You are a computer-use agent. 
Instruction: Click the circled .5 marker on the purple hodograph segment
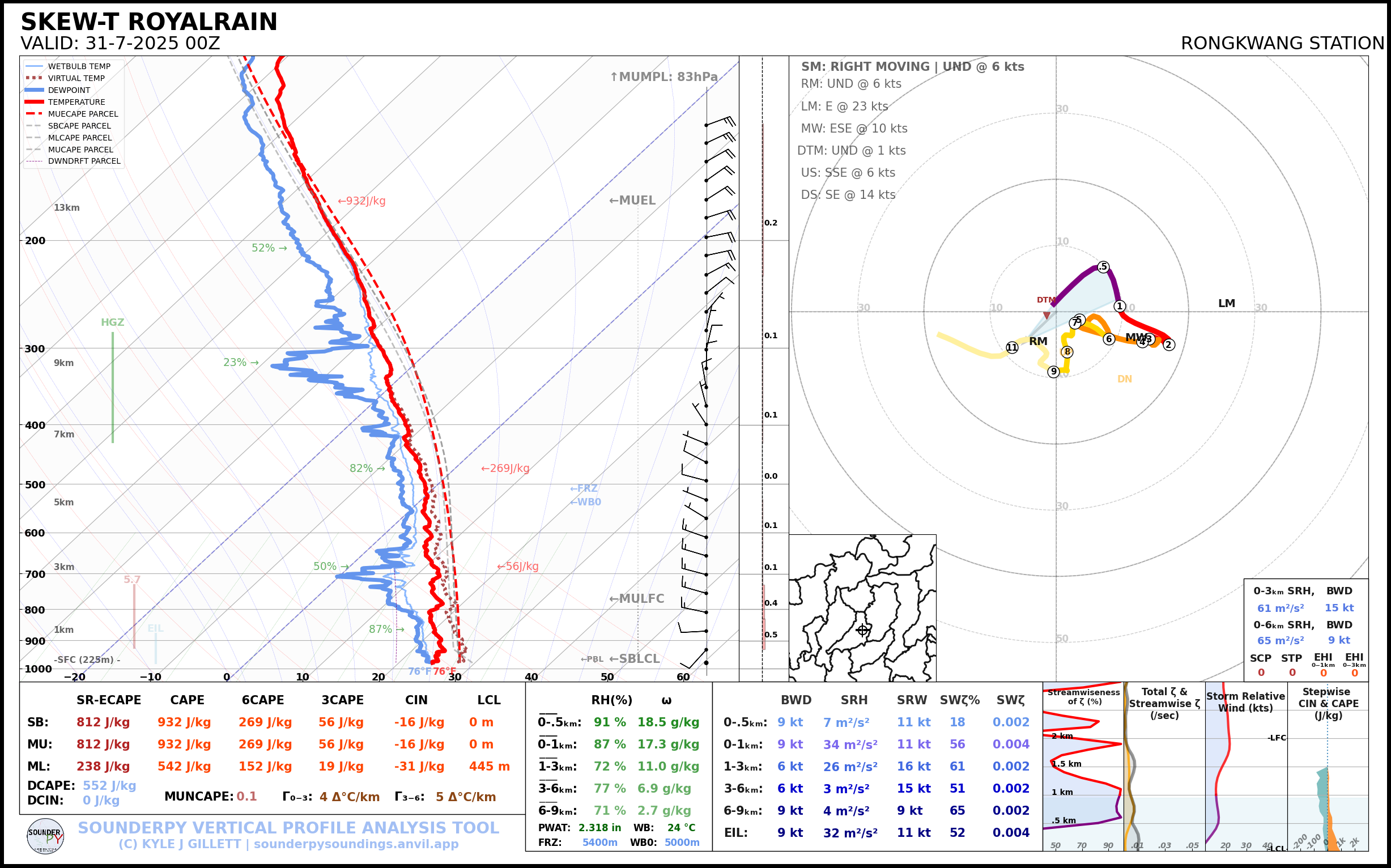pyautogui.click(x=1103, y=267)
